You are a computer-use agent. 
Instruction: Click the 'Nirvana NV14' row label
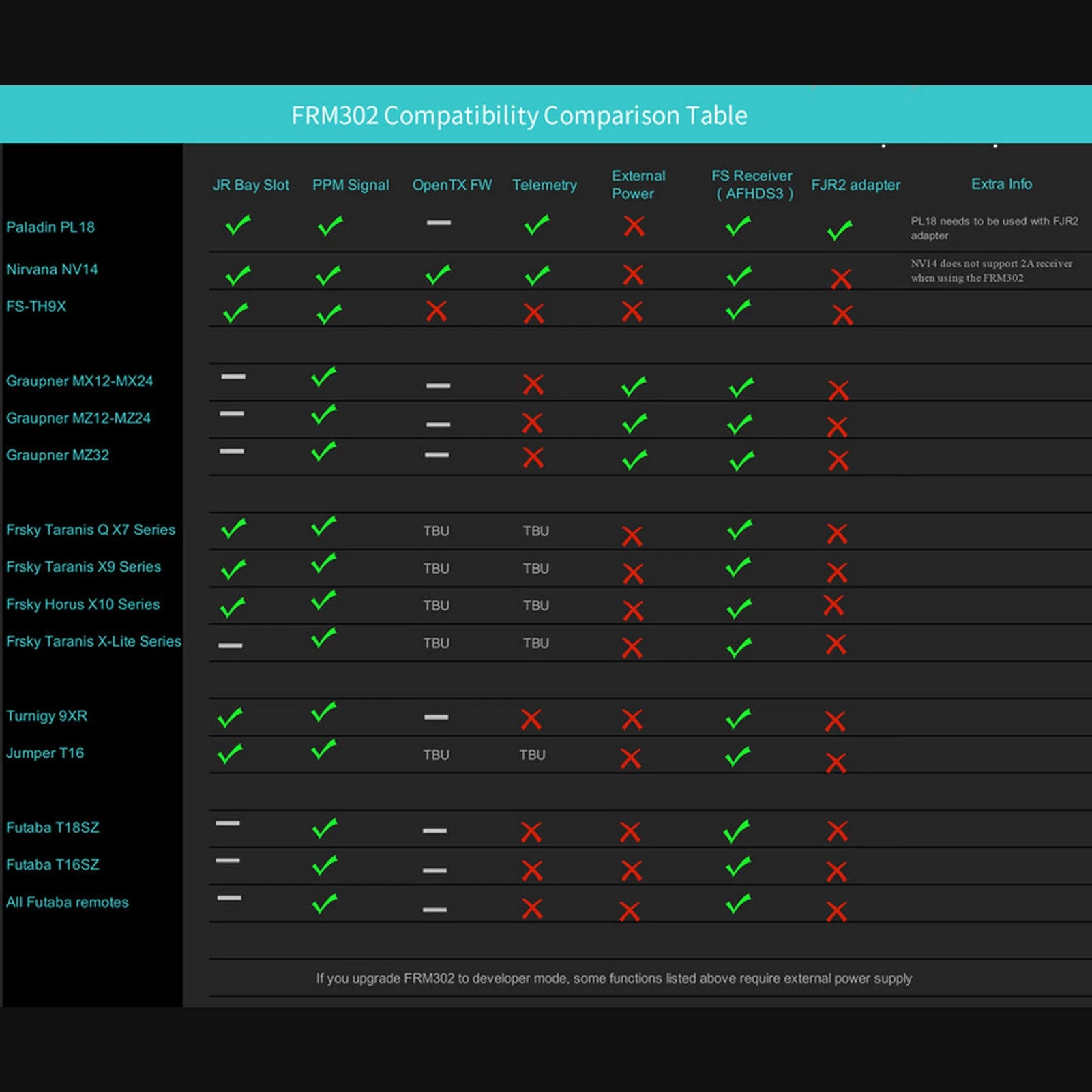[x=52, y=269]
